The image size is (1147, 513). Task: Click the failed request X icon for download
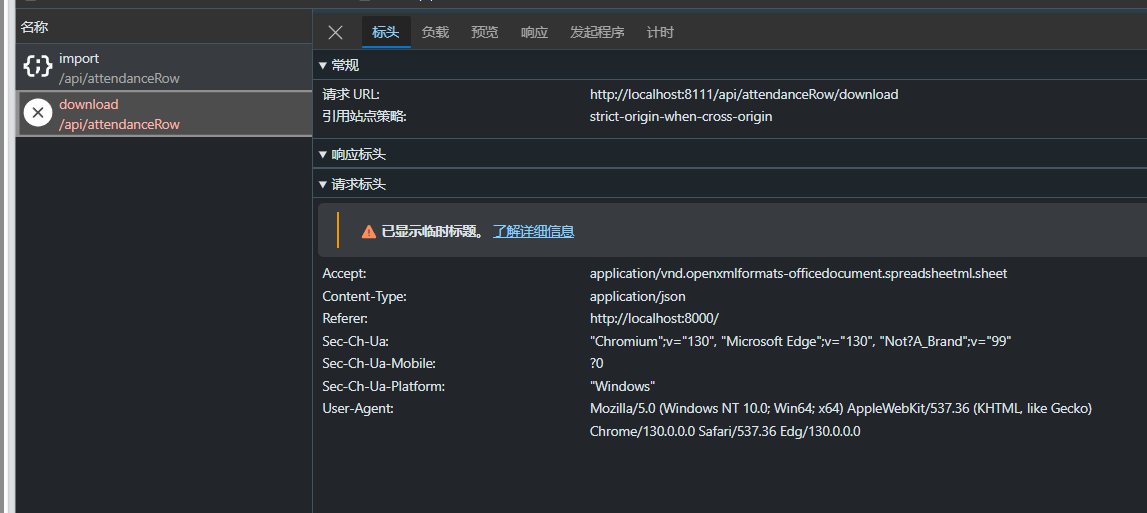tap(38, 113)
